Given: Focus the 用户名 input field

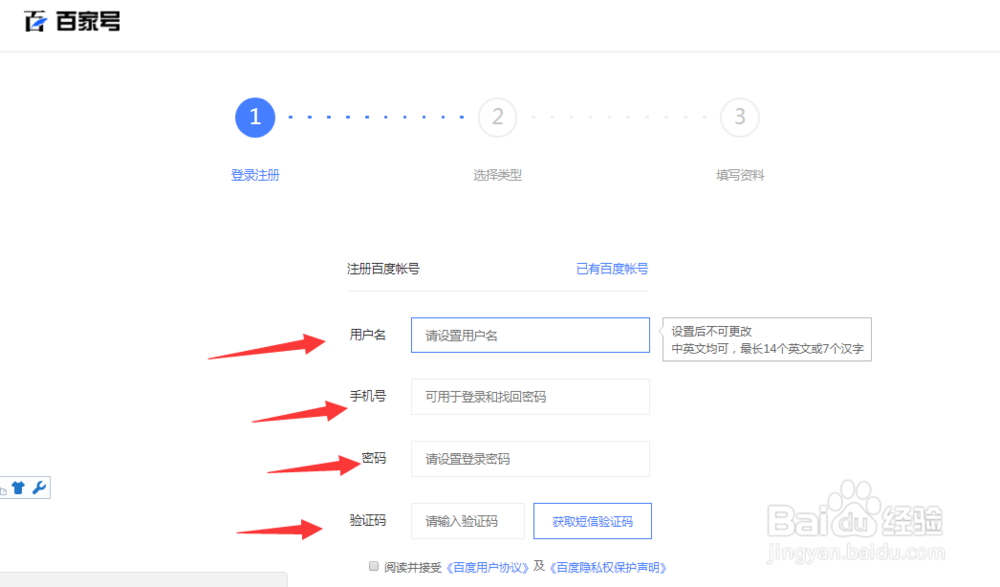Looking at the screenshot, I should click(x=531, y=335).
